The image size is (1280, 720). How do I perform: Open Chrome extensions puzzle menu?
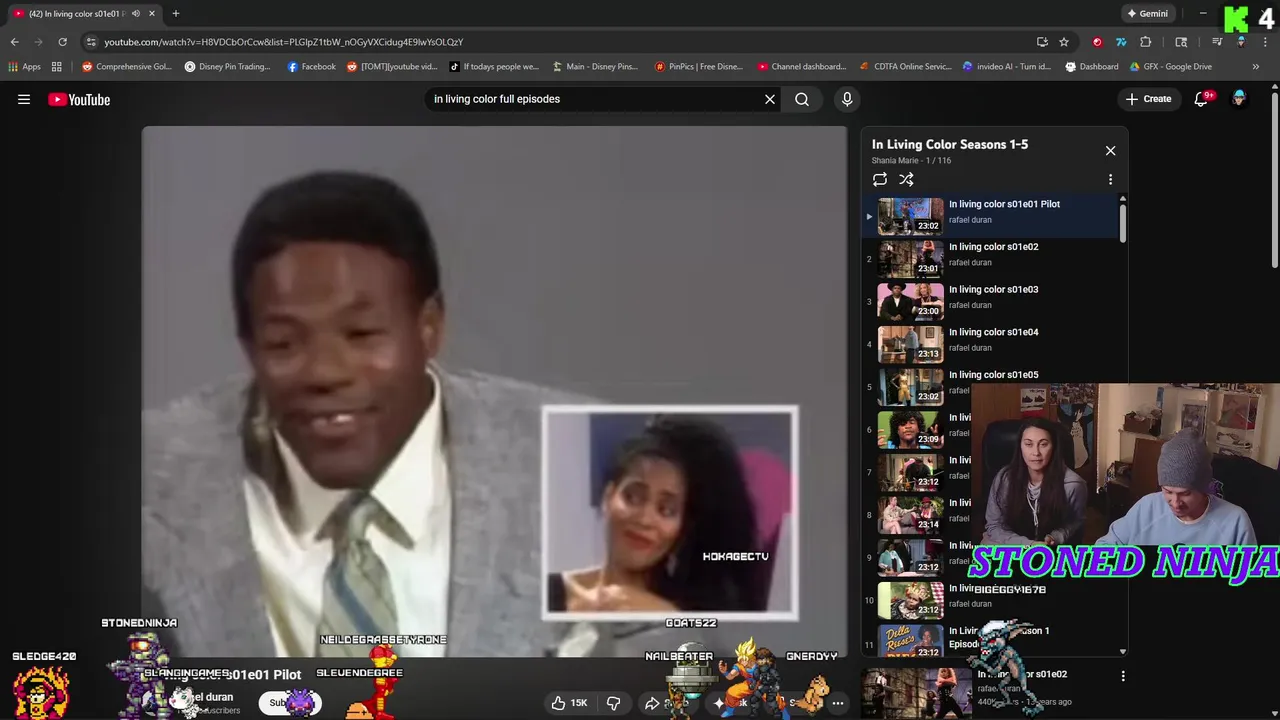click(x=1146, y=42)
